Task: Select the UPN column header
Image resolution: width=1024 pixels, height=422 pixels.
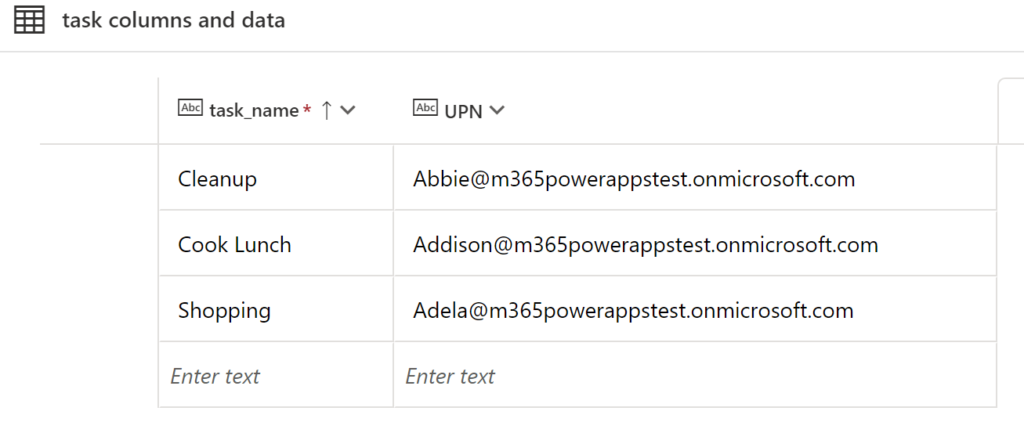Action: [x=462, y=111]
